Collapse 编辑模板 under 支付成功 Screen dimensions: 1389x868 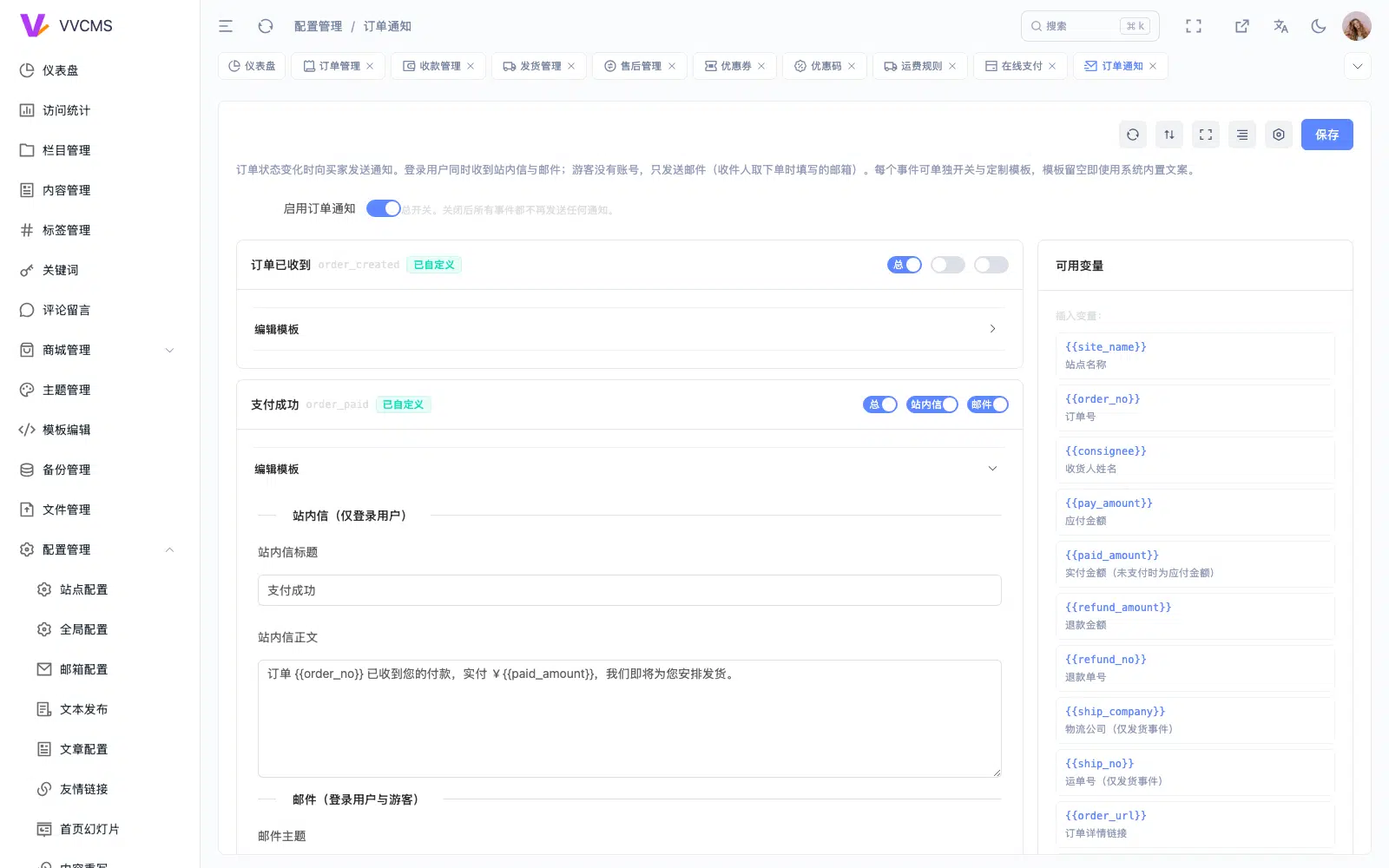click(628, 469)
